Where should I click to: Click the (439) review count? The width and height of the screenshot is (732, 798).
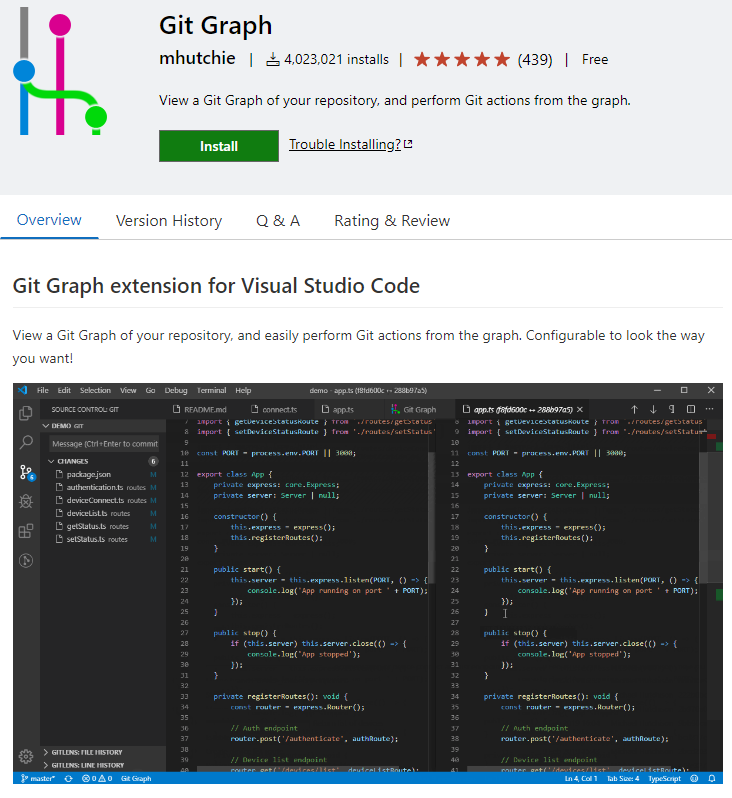[535, 60]
